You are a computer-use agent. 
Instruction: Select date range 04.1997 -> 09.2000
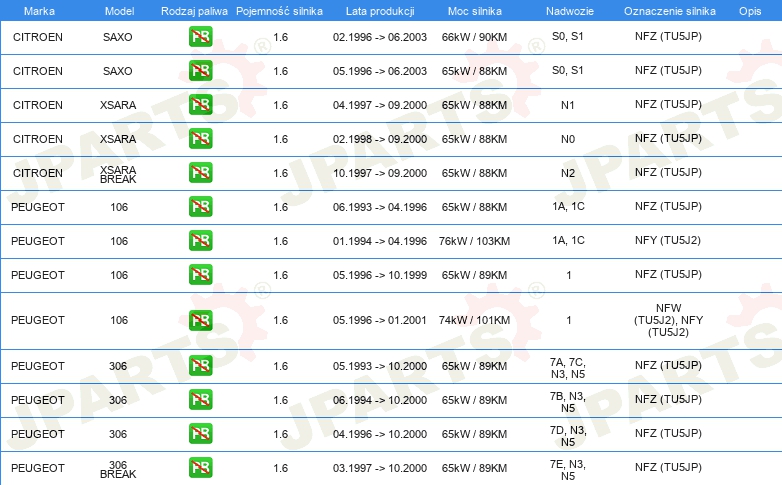pyautogui.click(x=380, y=105)
